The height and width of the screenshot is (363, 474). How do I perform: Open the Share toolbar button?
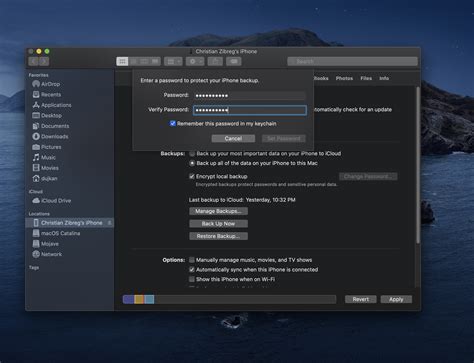point(215,61)
